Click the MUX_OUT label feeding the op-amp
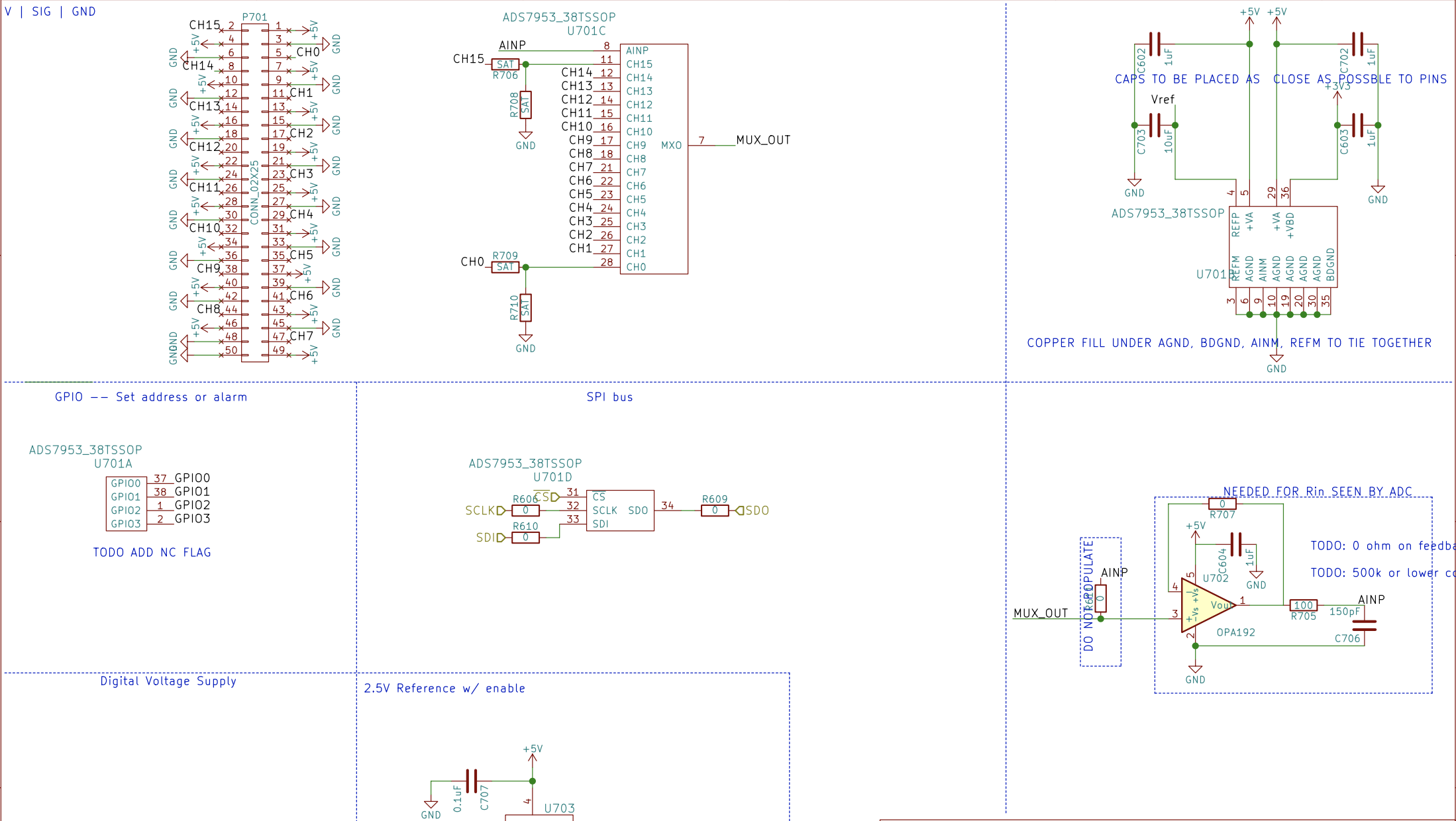This screenshot has width=1456, height=821. (1041, 613)
